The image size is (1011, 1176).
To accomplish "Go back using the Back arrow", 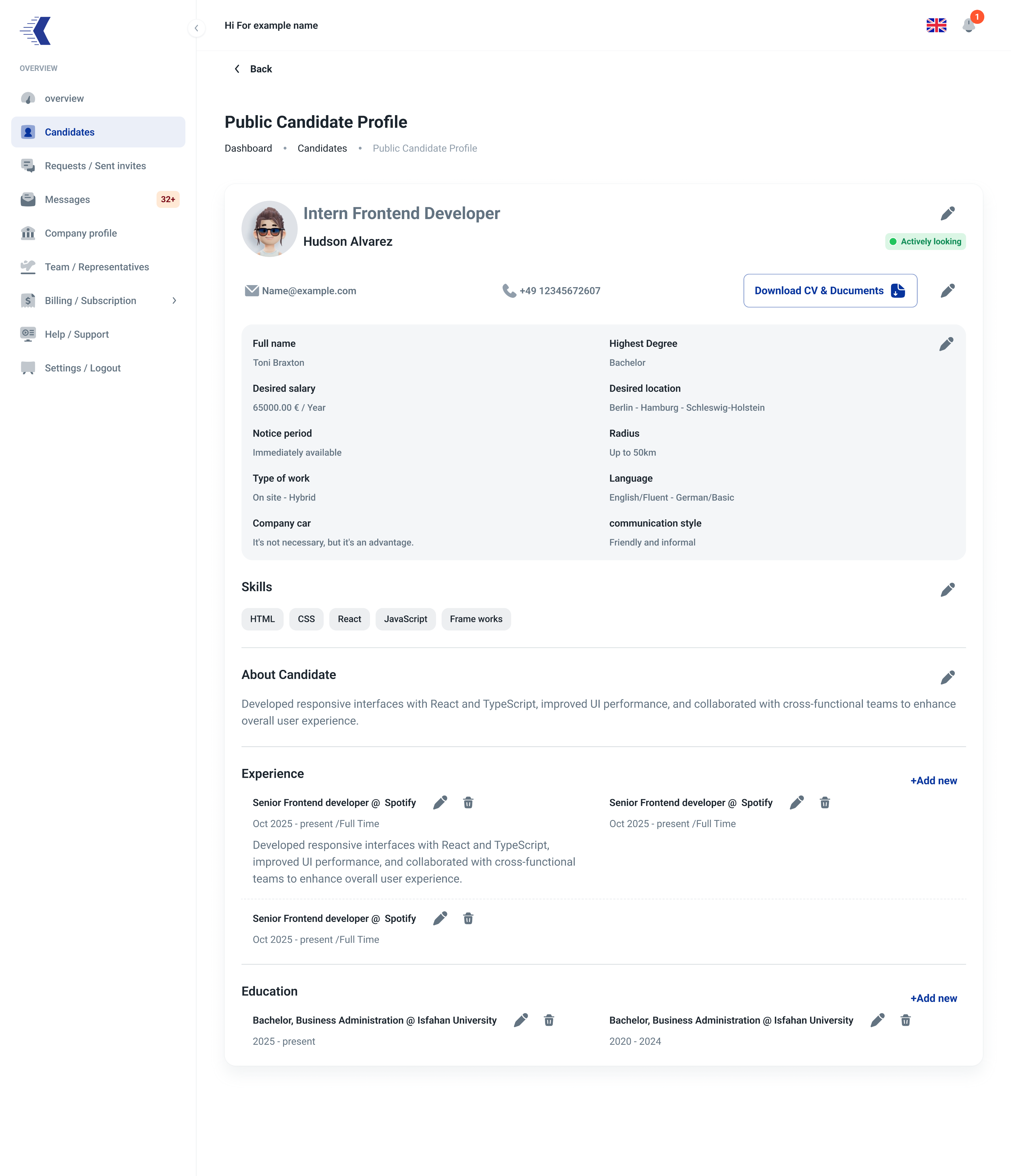I will pyautogui.click(x=253, y=69).
